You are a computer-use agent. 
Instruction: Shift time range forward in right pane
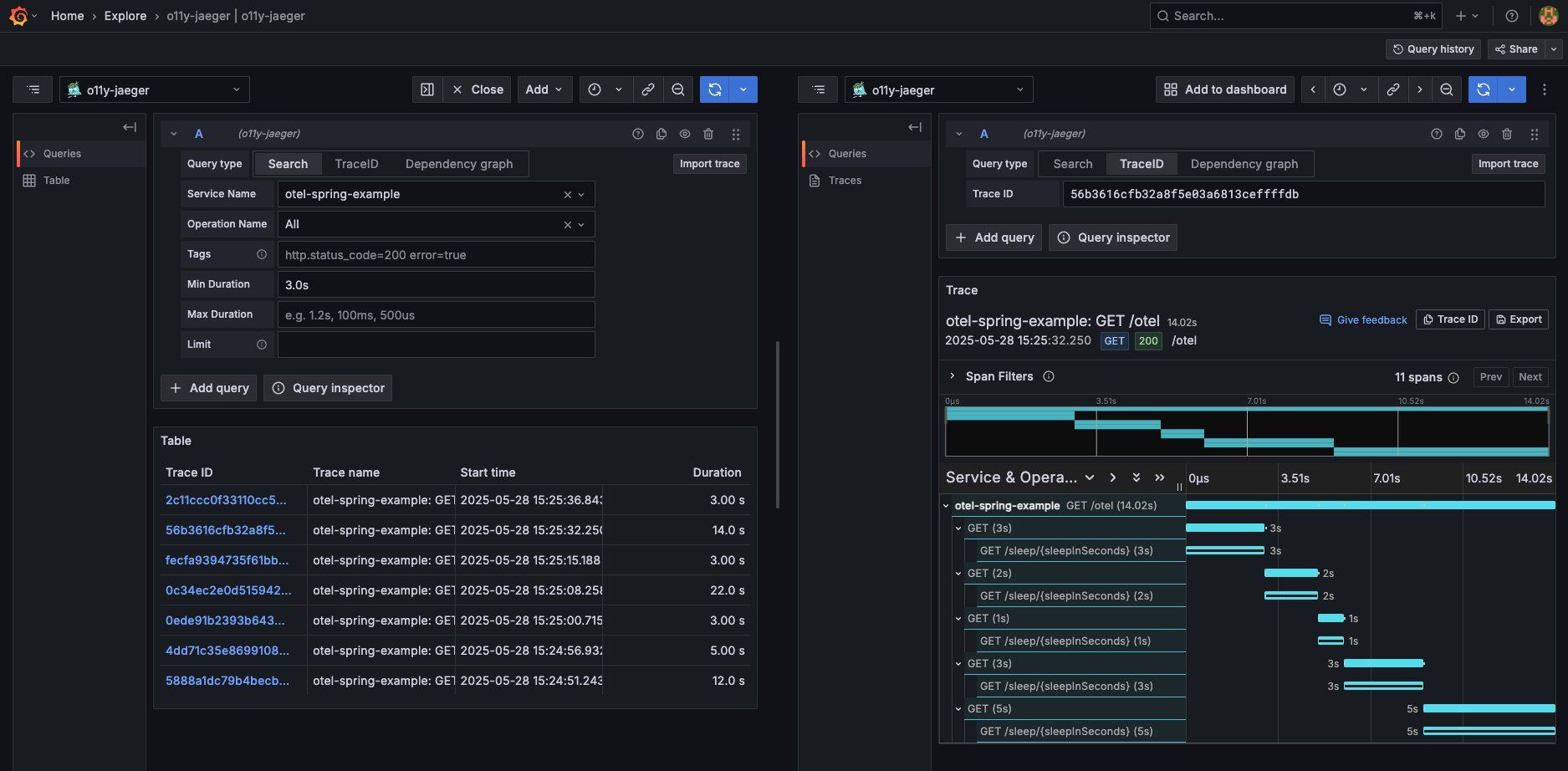[1420, 89]
